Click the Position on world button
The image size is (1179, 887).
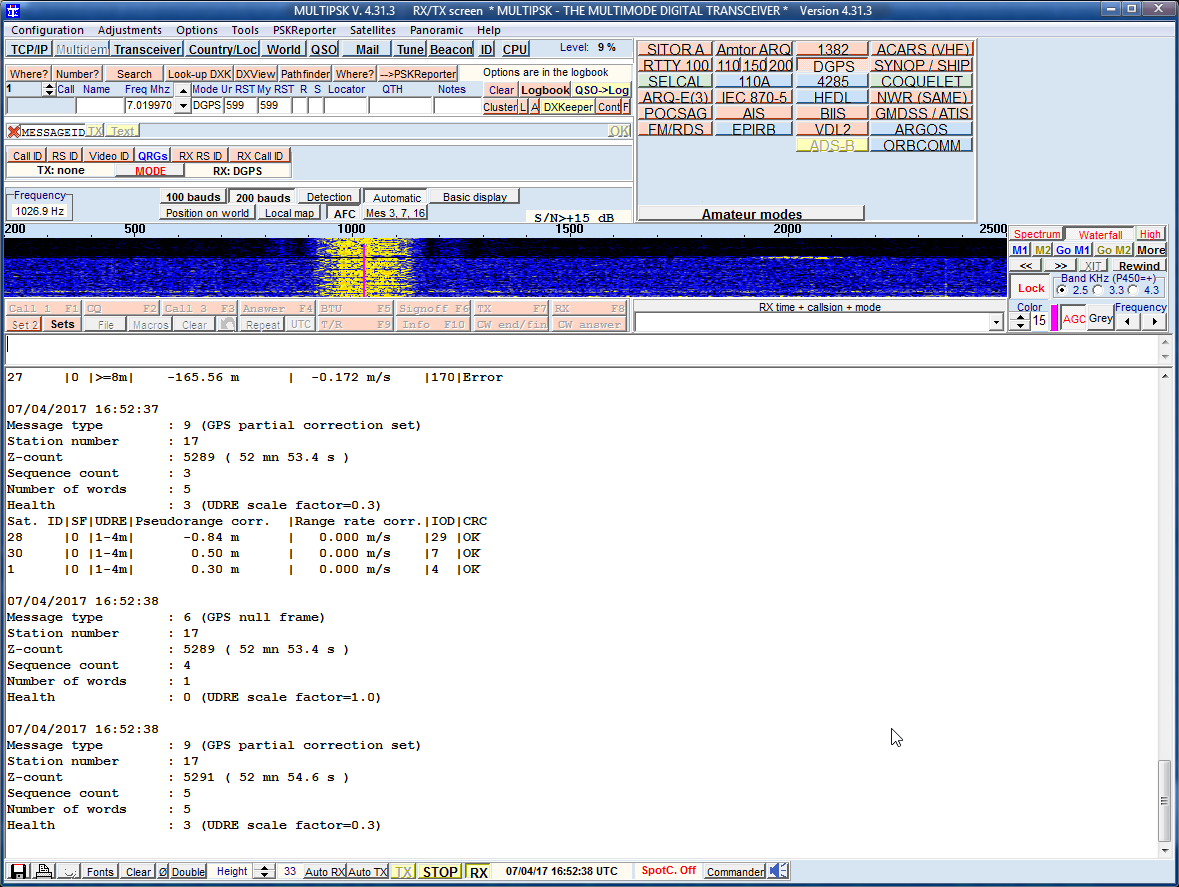(x=207, y=213)
